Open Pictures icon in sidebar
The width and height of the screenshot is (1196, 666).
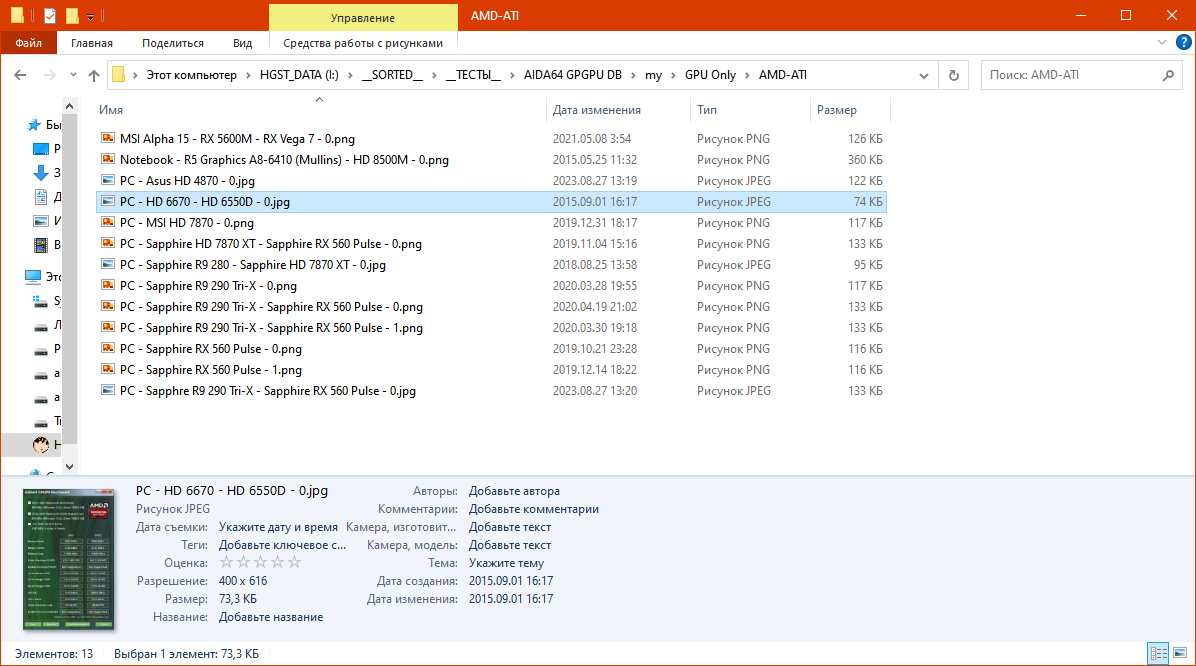[41, 221]
